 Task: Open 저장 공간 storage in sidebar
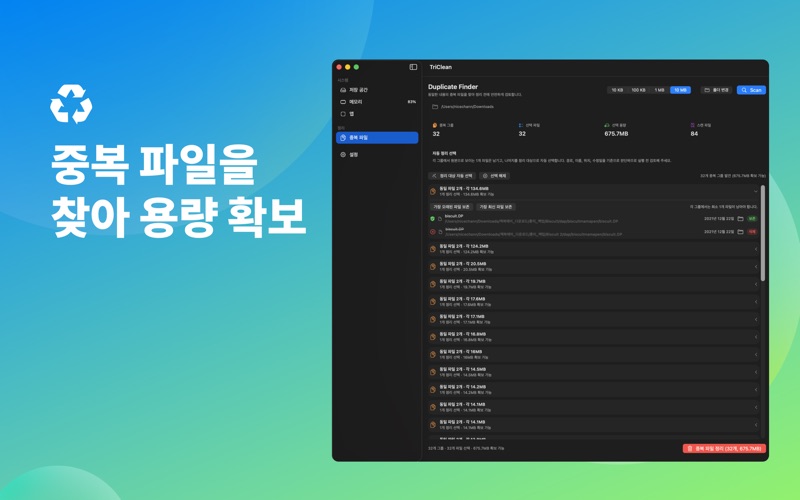(377, 90)
